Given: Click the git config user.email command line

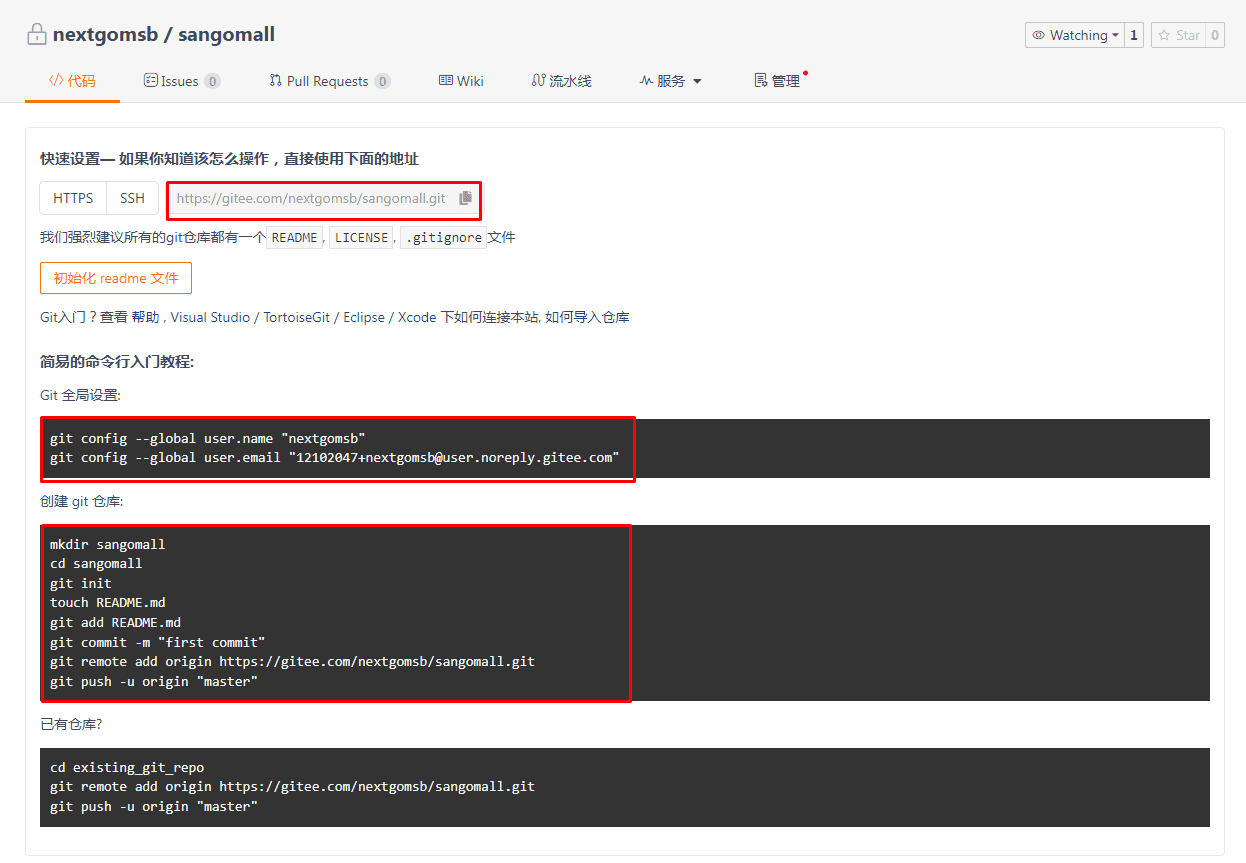Looking at the screenshot, I should (335, 458).
